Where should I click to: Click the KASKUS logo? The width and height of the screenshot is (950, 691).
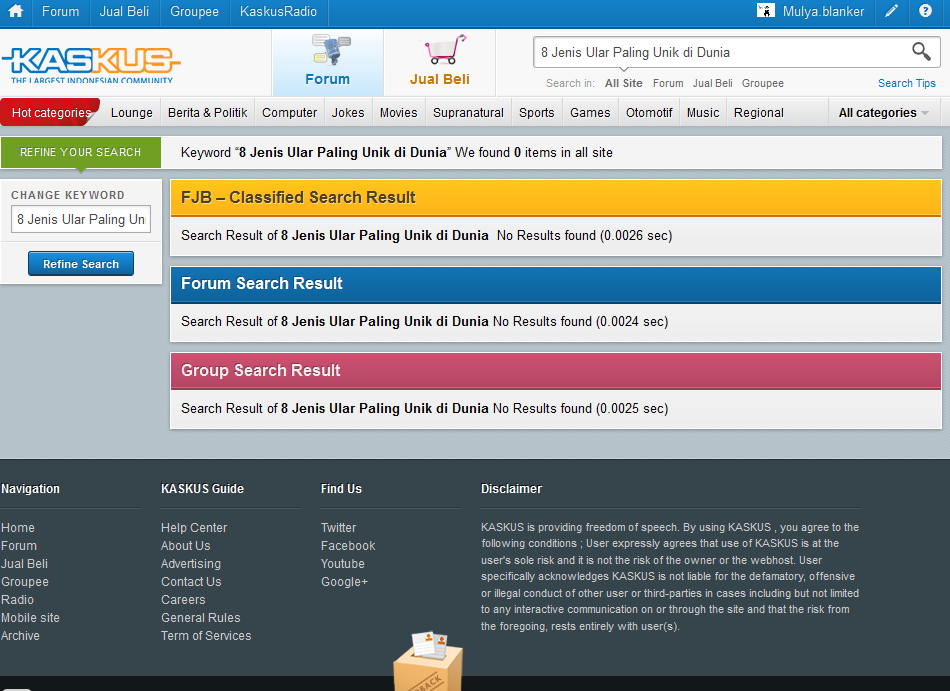(x=90, y=62)
